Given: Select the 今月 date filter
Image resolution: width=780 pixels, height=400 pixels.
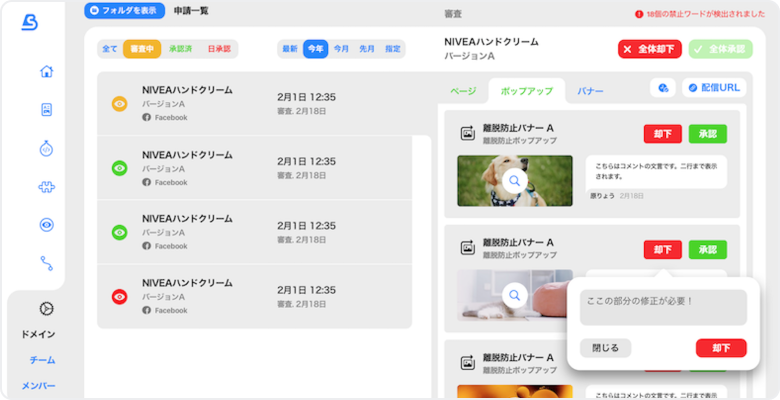Looking at the screenshot, I should pos(341,49).
